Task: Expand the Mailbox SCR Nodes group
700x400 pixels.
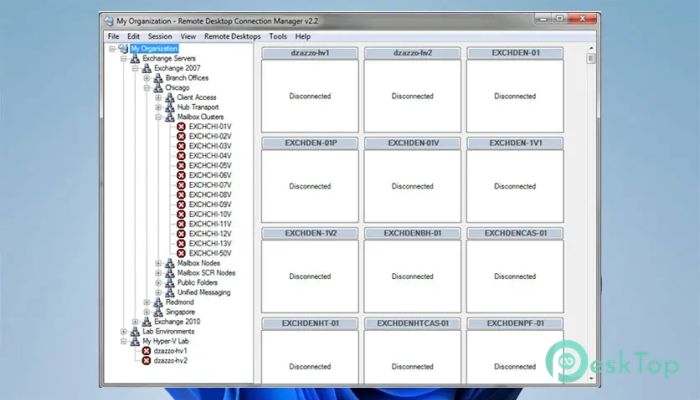Action: [x=158, y=273]
